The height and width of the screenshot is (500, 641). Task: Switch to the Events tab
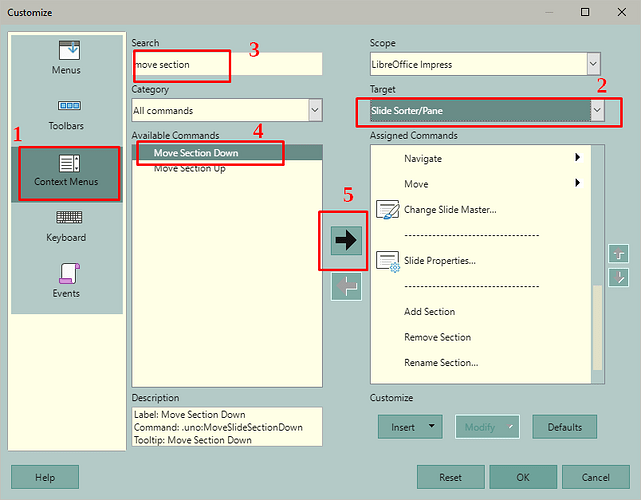(66, 281)
